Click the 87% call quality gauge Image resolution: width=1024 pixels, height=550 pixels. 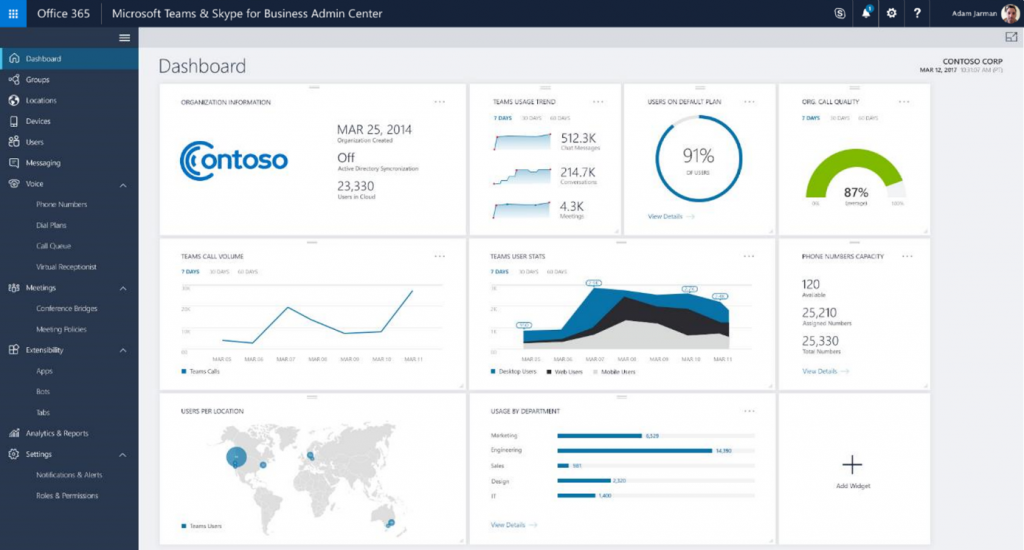[x=856, y=173]
